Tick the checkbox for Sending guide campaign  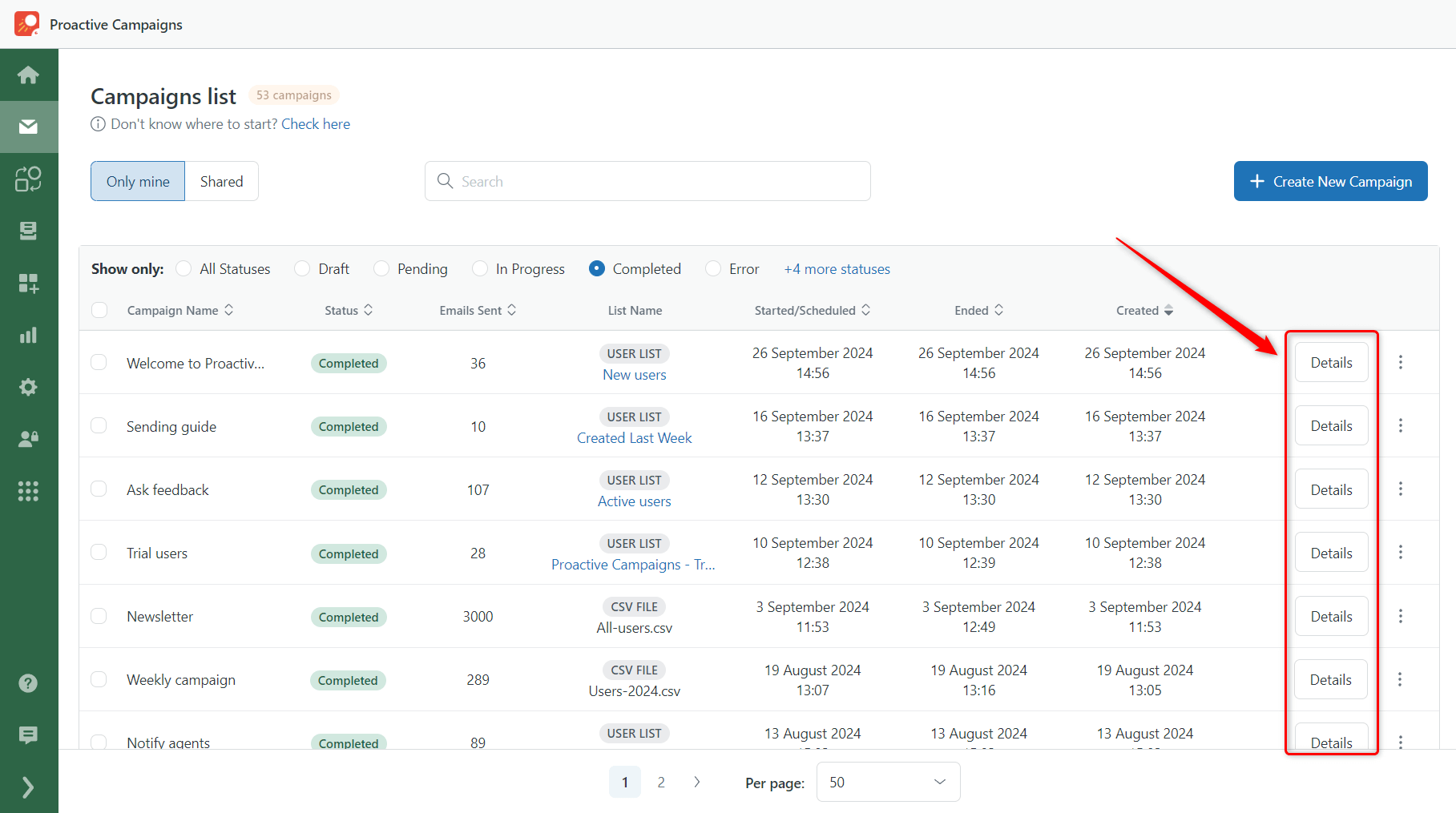(99, 425)
